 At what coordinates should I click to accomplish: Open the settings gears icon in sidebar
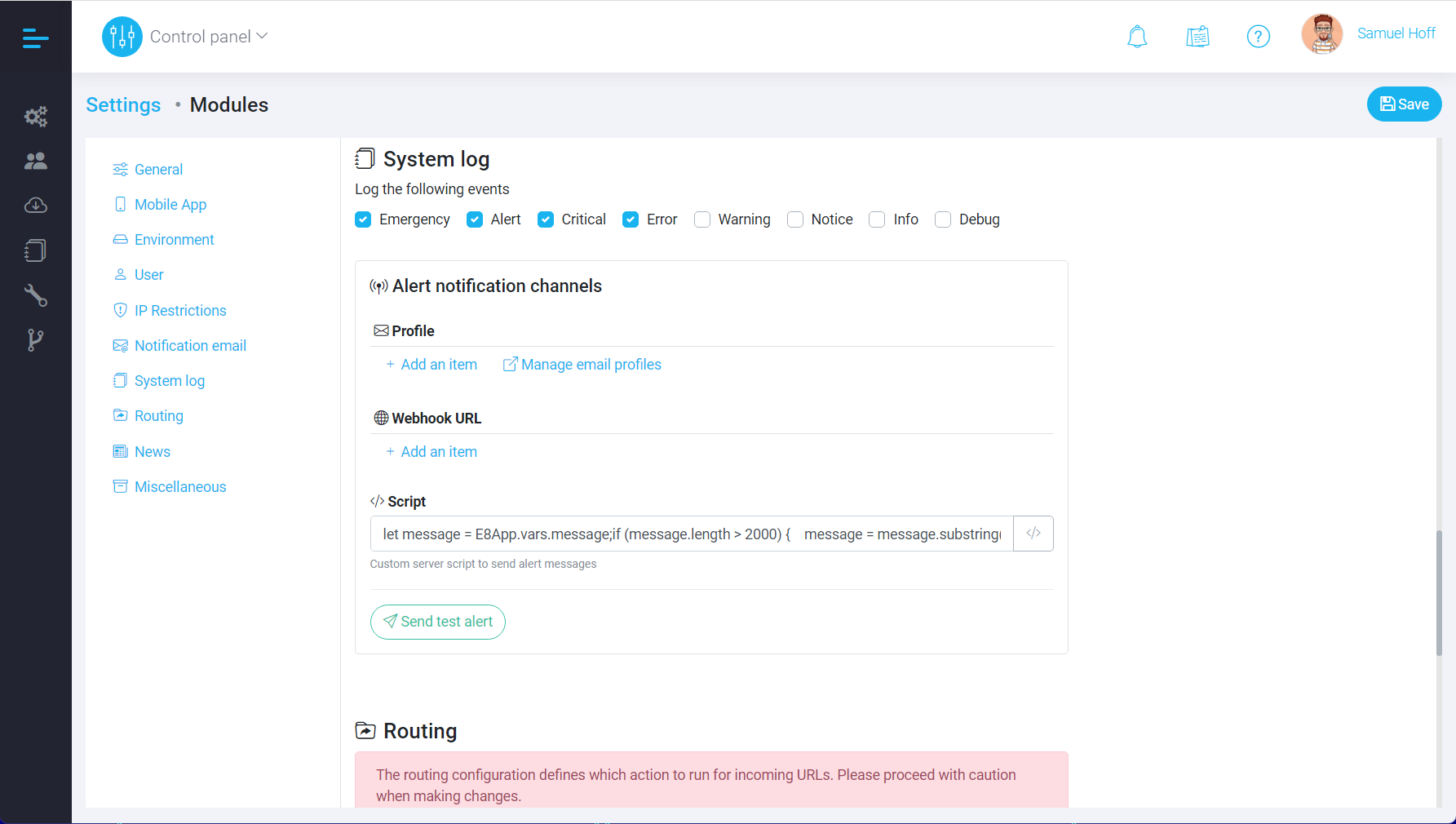(36, 116)
